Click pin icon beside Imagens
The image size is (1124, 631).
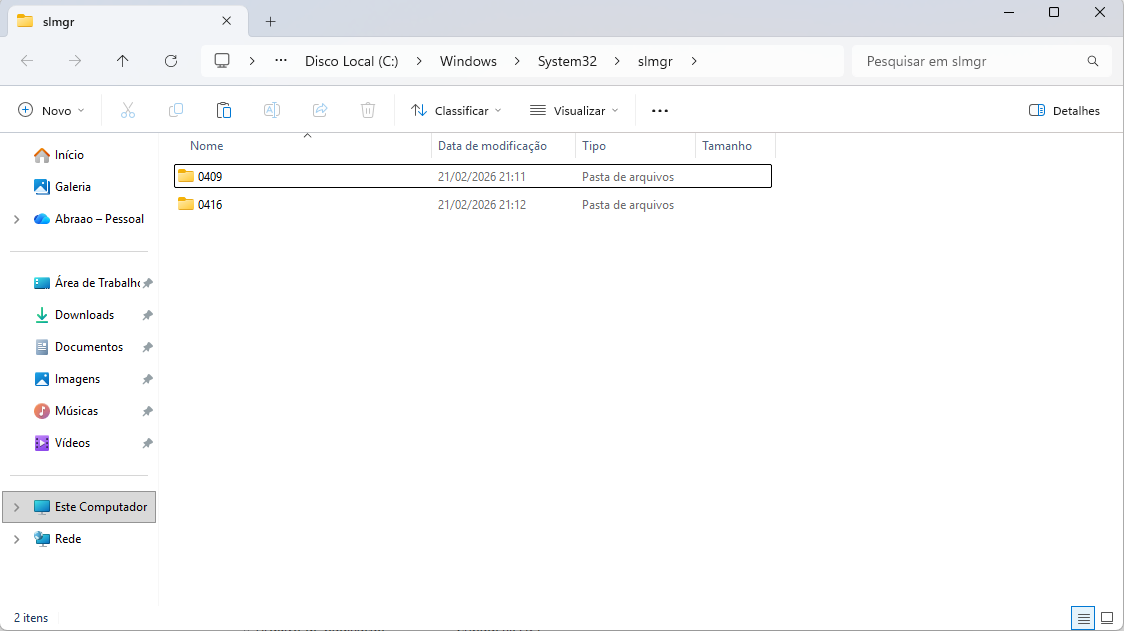coord(147,379)
